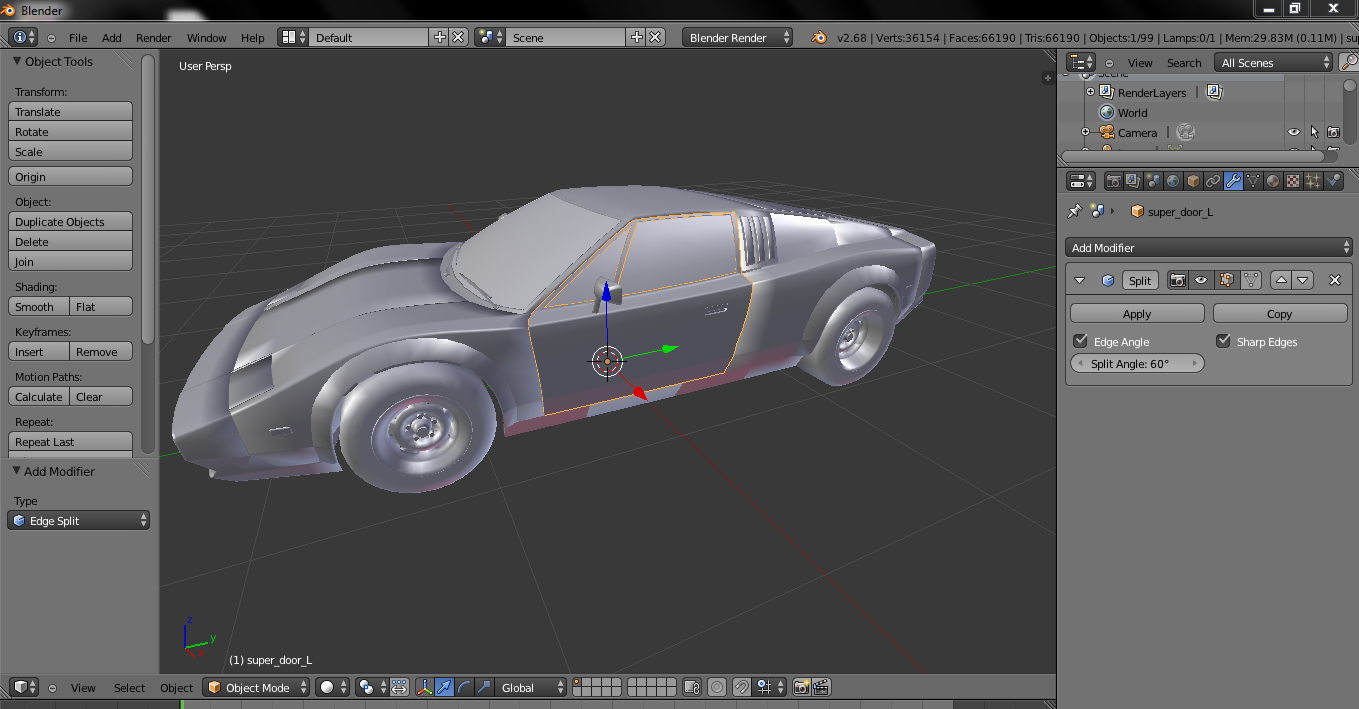Open the Physics properties tab
Viewport: 1359px width, 709px height.
click(x=1333, y=181)
